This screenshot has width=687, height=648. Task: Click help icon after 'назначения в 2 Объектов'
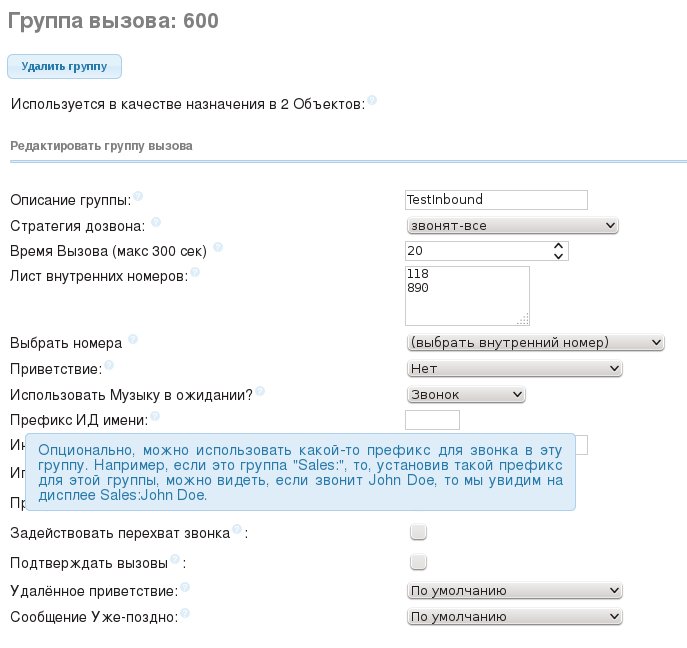[372, 100]
